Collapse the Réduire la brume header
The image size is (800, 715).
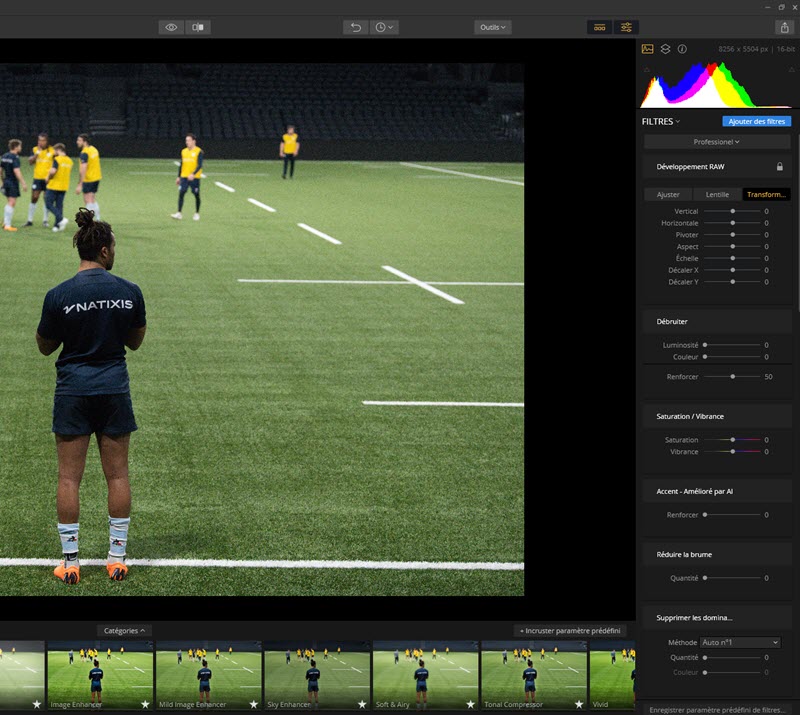716,555
